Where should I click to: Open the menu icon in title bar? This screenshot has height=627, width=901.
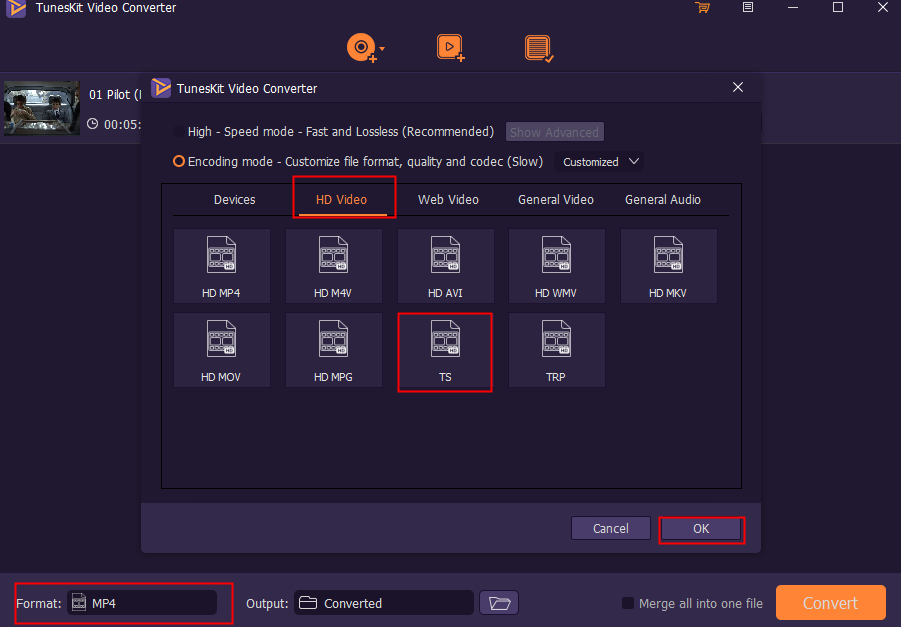point(748,7)
